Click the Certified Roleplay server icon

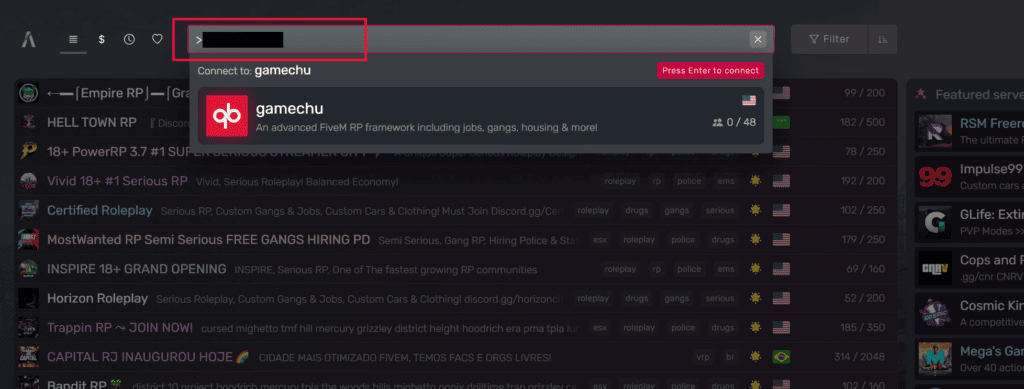[x=29, y=210]
